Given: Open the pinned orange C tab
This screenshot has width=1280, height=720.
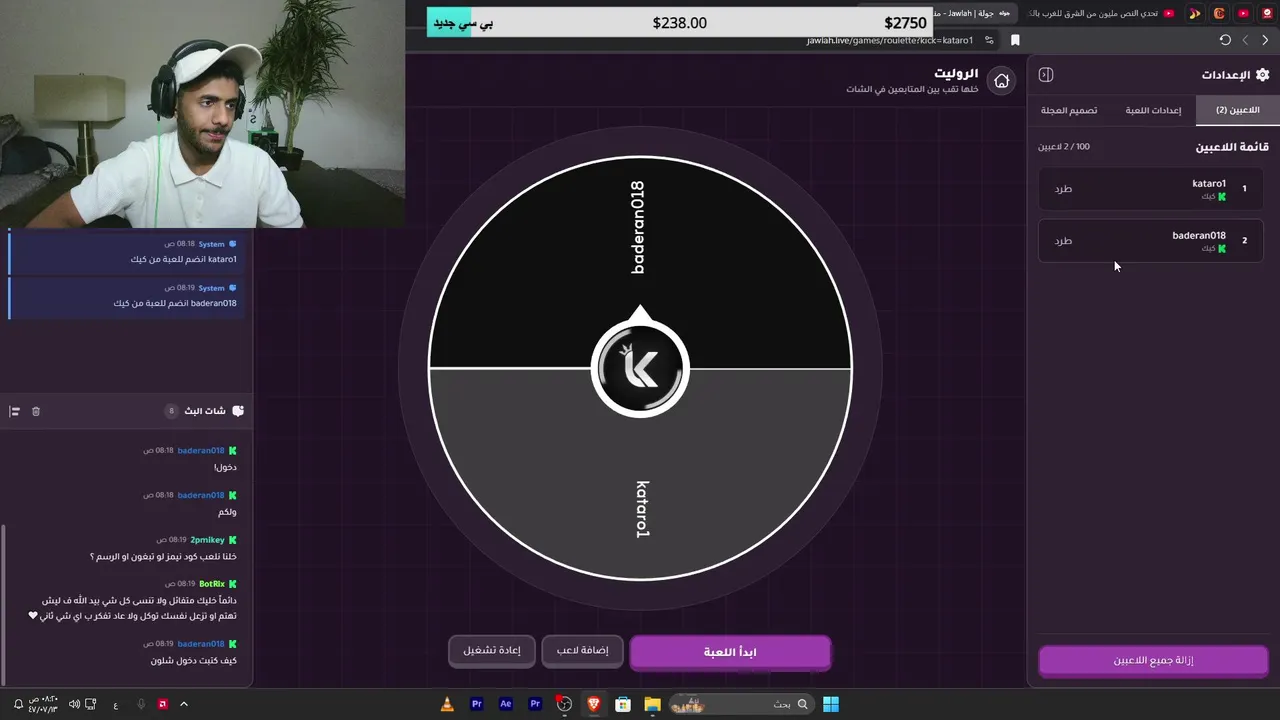Looking at the screenshot, I should click(1219, 13).
